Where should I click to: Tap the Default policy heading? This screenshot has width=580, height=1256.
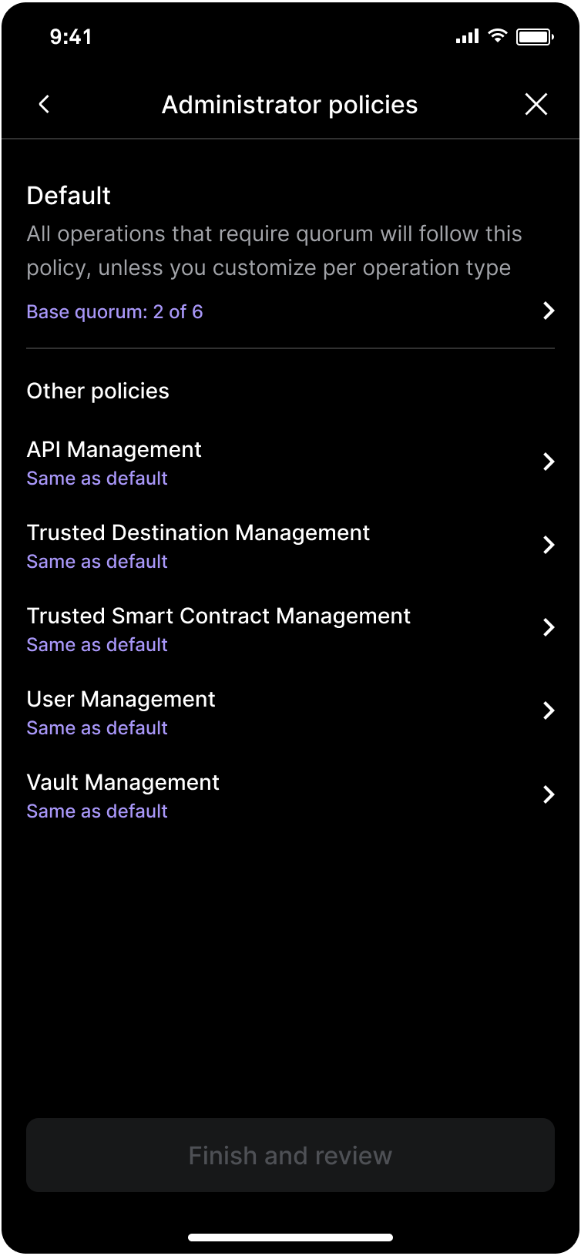point(68,196)
